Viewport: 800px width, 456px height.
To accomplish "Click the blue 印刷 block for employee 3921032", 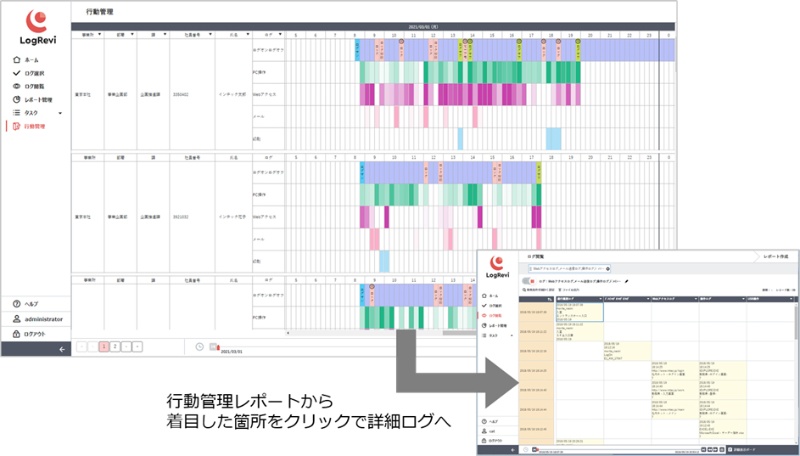I will [x=384, y=261].
